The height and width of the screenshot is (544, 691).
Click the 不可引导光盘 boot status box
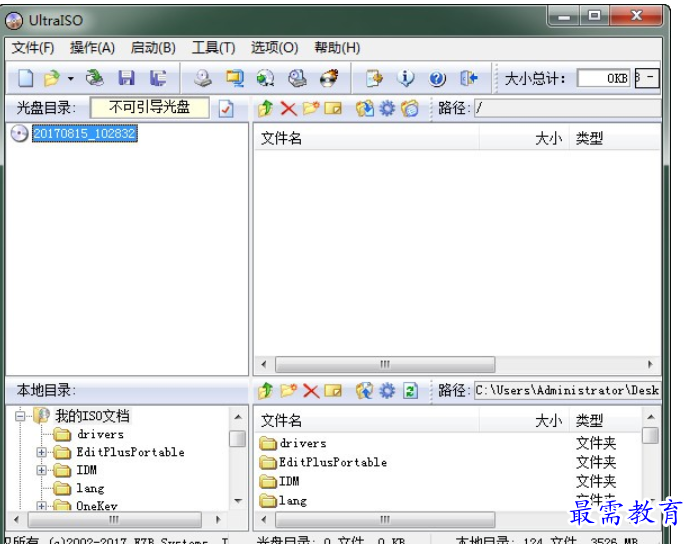(149, 108)
